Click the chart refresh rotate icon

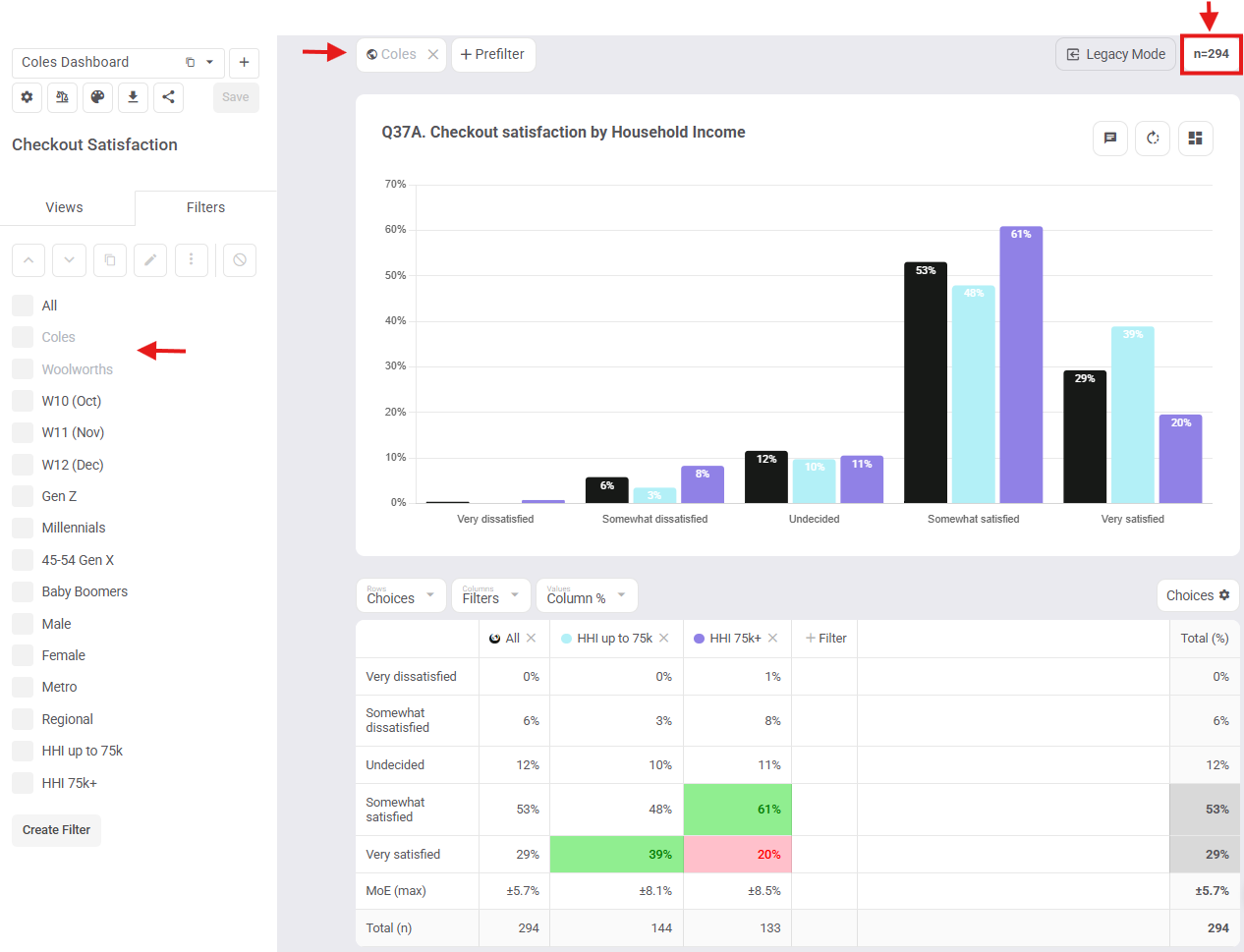[1153, 139]
